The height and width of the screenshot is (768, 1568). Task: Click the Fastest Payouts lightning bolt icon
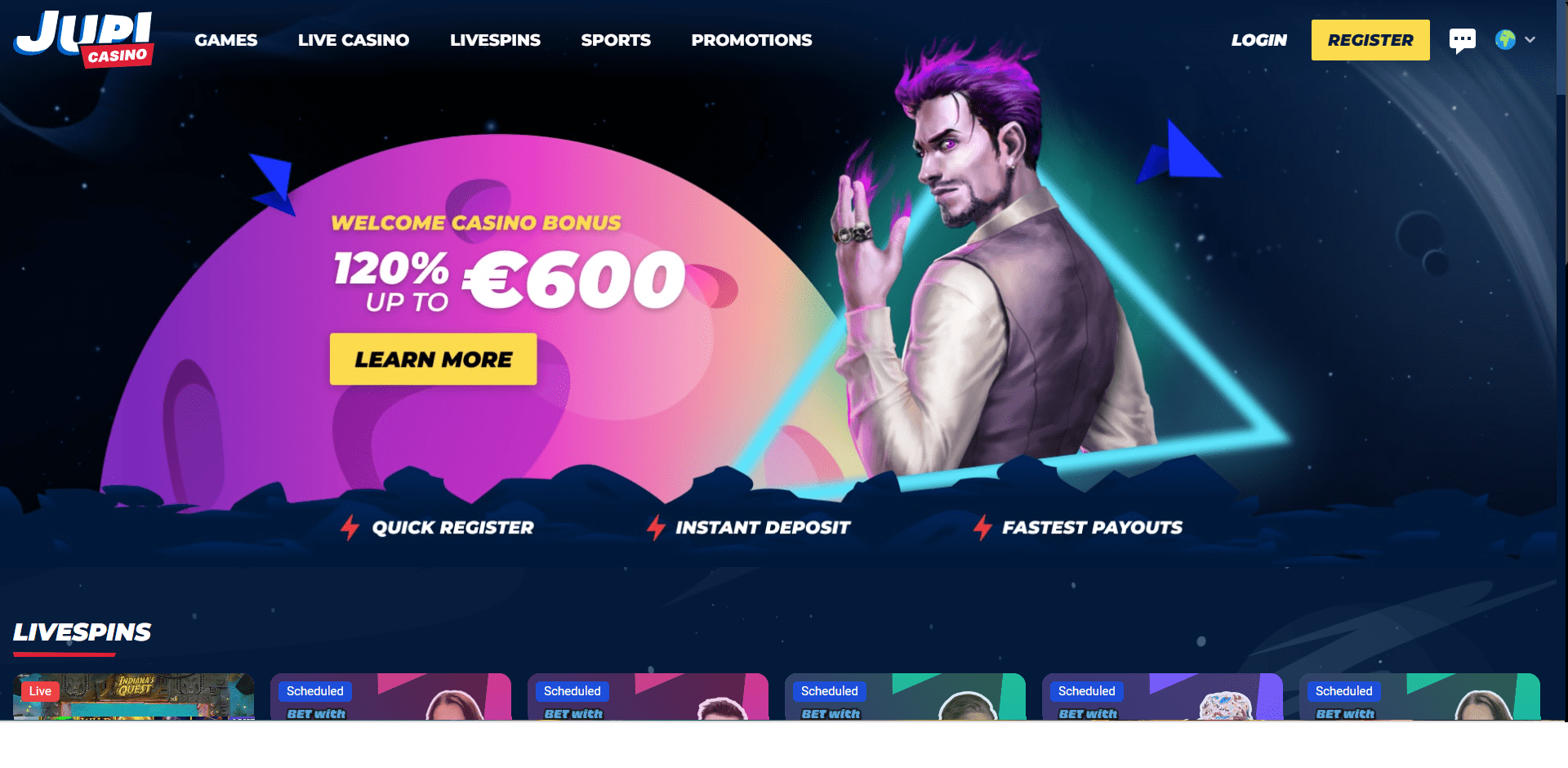[982, 528]
